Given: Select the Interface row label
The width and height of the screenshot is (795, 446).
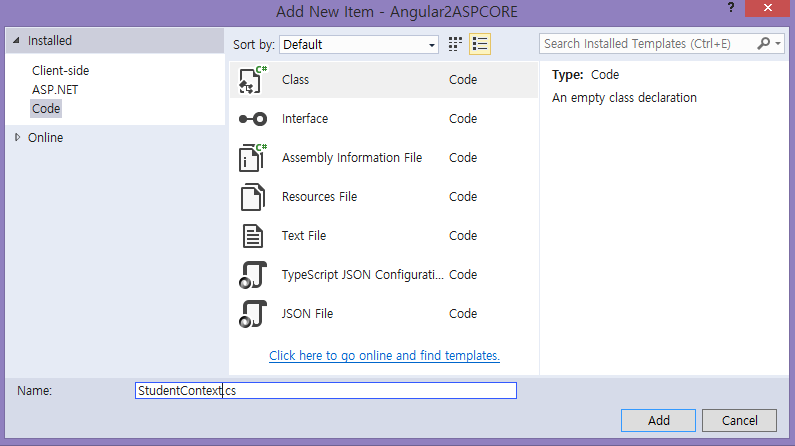Looking at the screenshot, I should (305, 119).
